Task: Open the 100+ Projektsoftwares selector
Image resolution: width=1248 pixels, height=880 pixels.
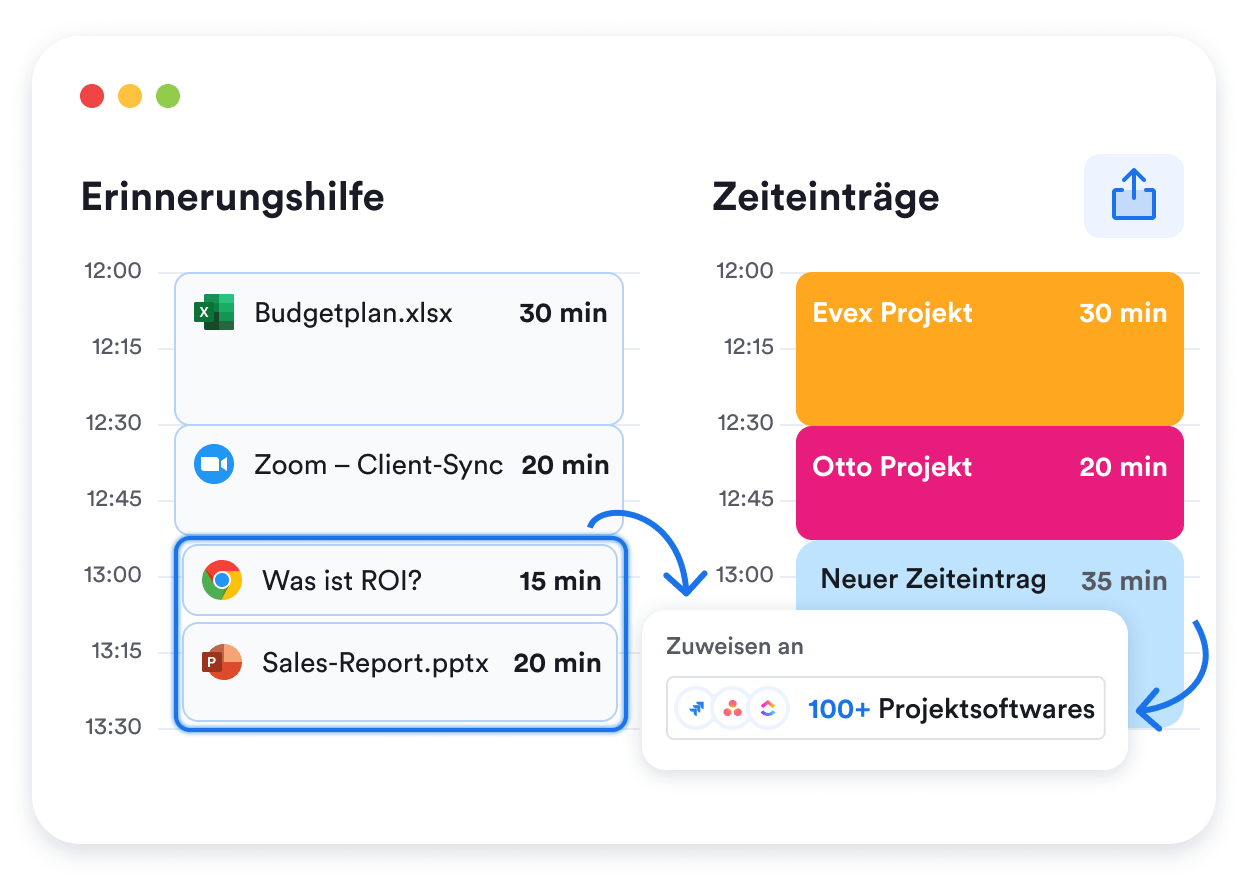Action: point(886,709)
